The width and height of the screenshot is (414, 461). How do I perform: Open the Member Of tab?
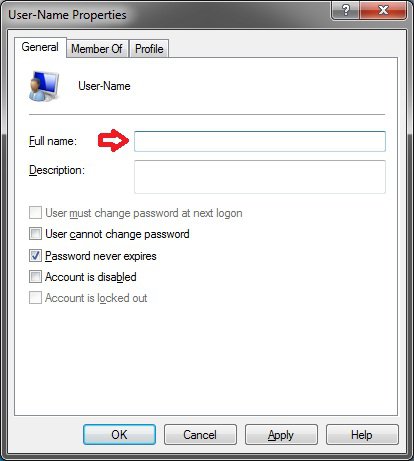97,49
